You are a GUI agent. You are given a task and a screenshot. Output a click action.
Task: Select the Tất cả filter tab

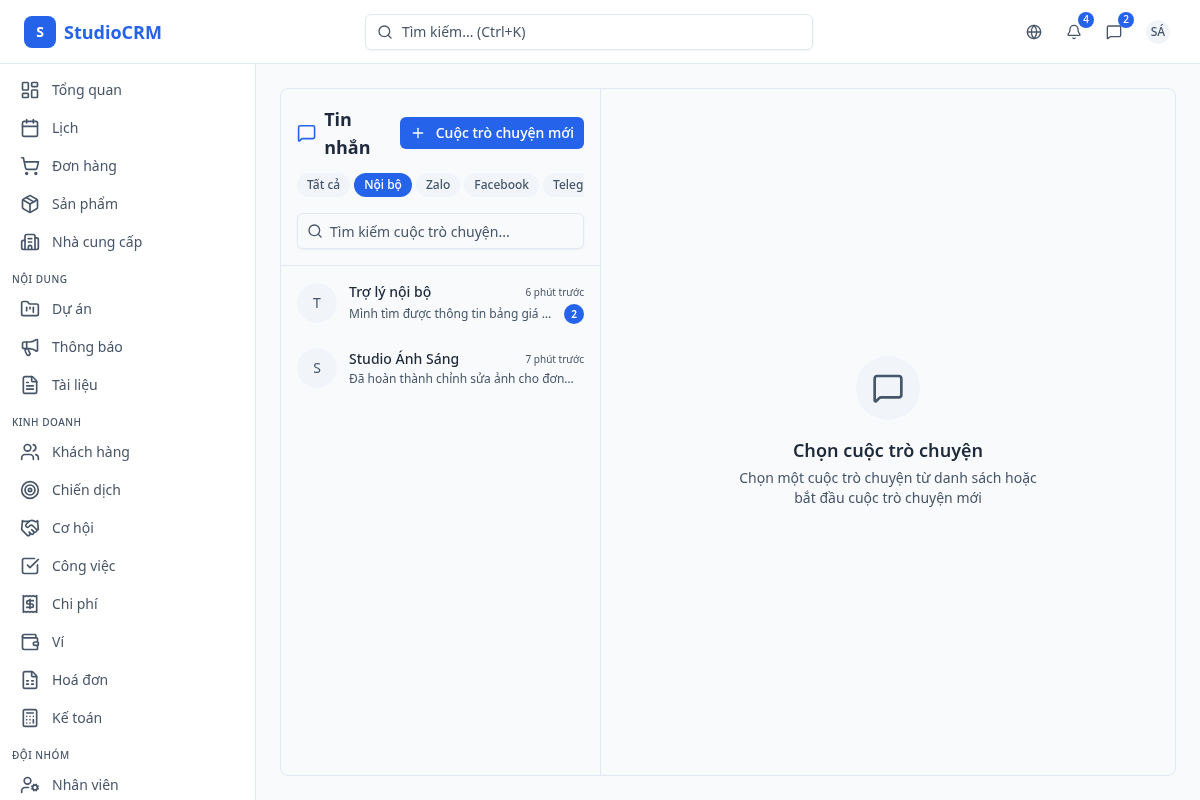click(x=323, y=185)
